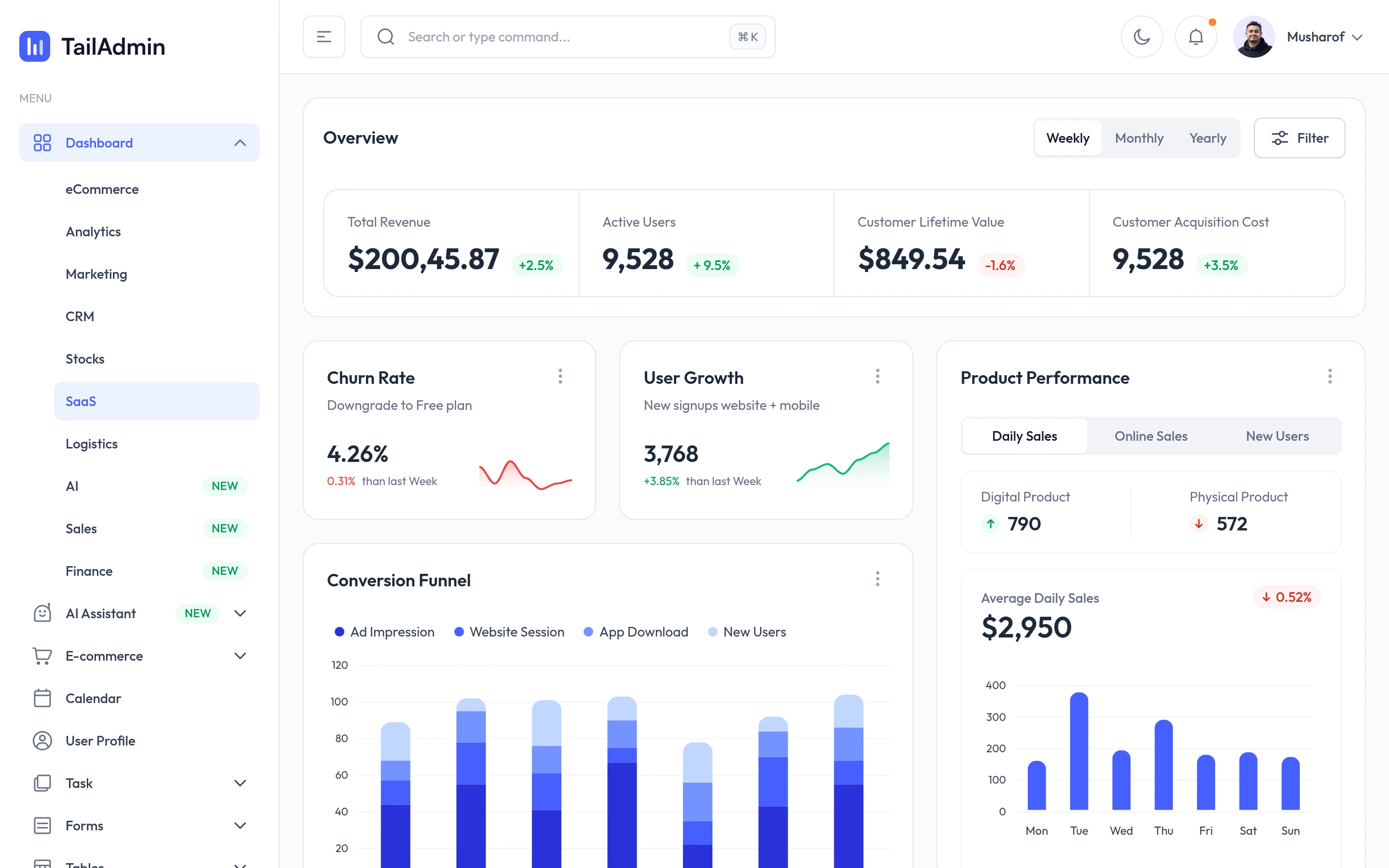1389x868 pixels.
Task: Open Product Performance options menu
Action: coord(1329,377)
